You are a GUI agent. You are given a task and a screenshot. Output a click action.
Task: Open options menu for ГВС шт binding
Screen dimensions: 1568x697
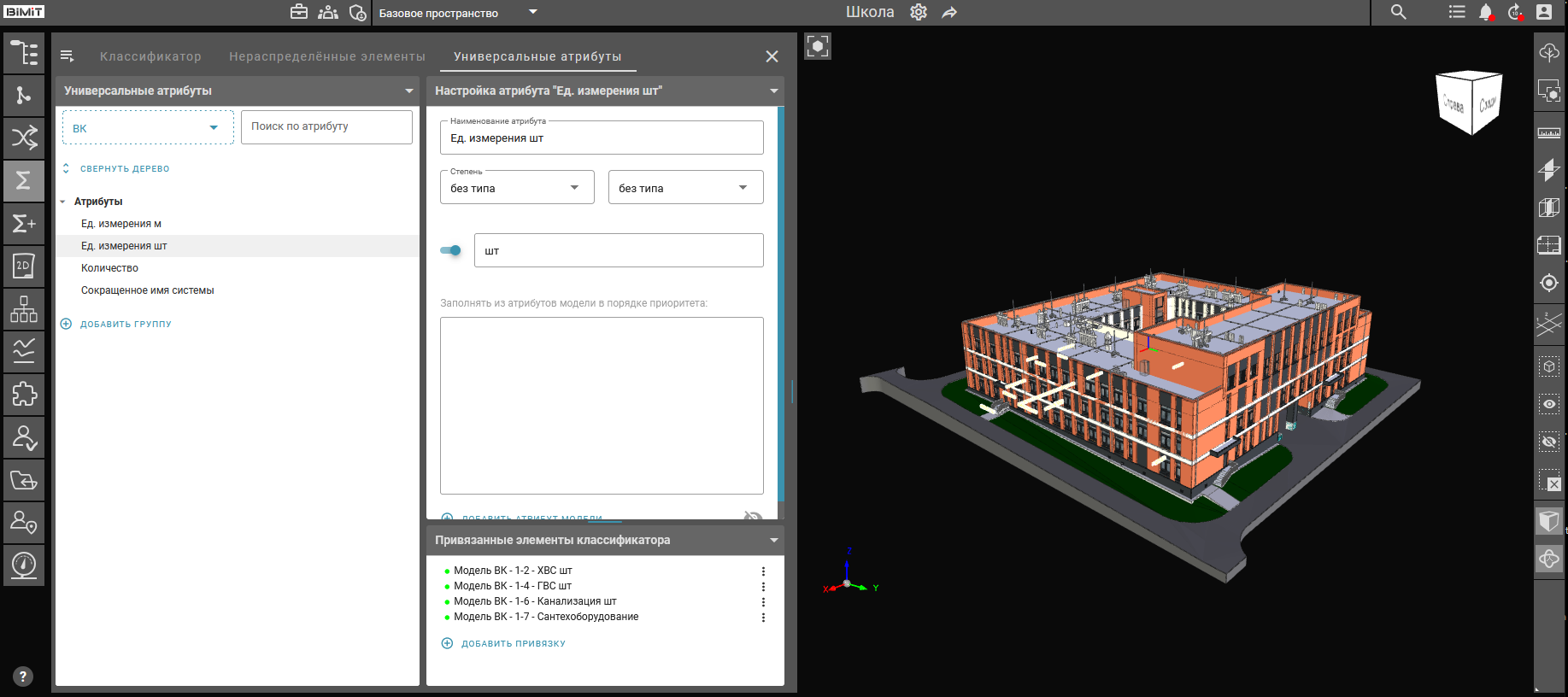coord(763,587)
